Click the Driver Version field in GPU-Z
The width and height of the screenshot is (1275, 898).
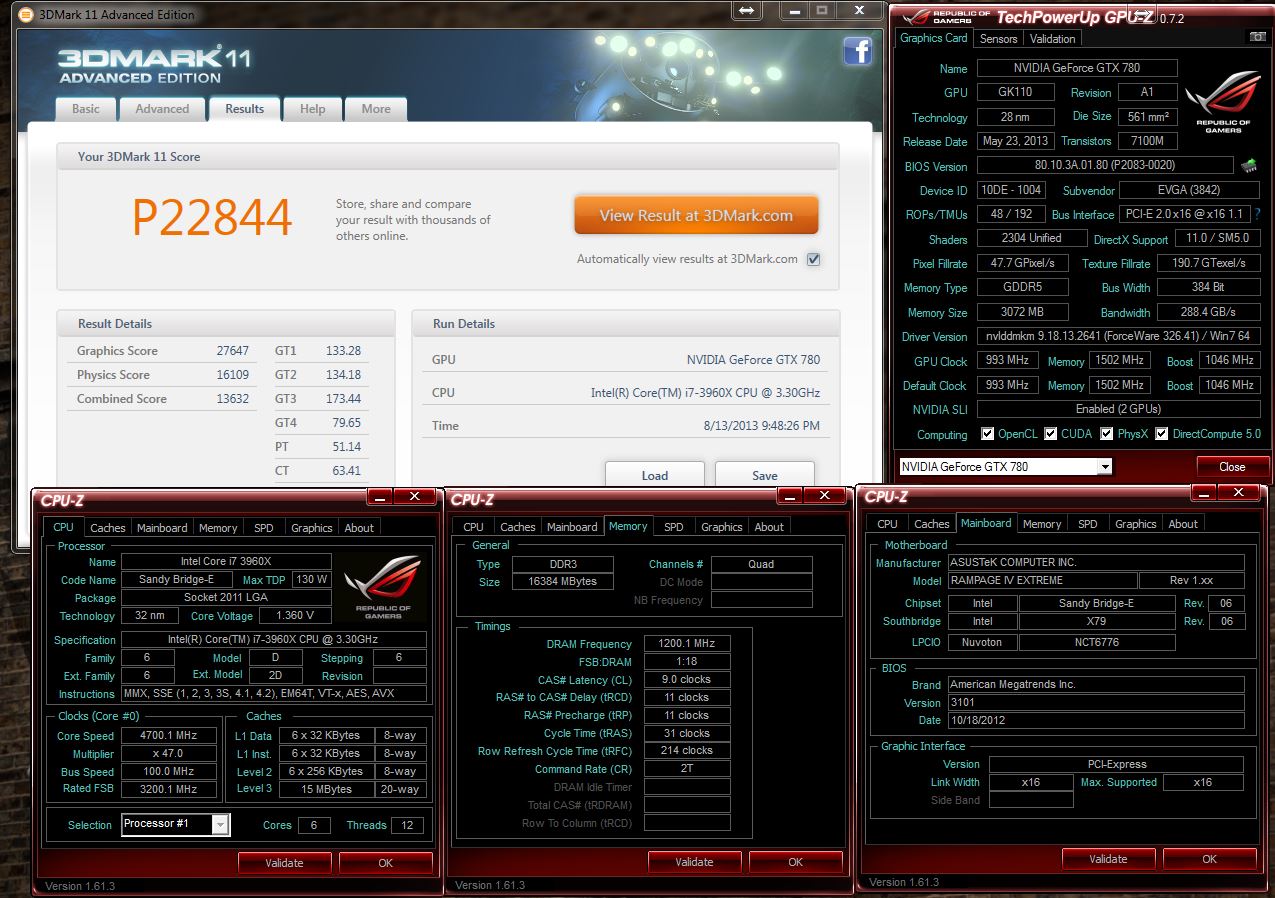(x=1117, y=337)
